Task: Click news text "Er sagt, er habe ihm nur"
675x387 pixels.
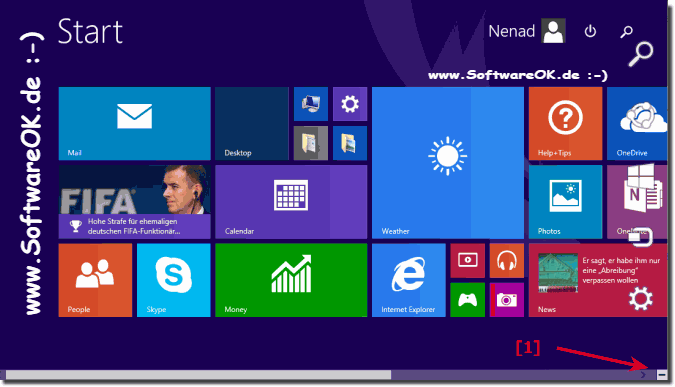Action: click(x=621, y=260)
